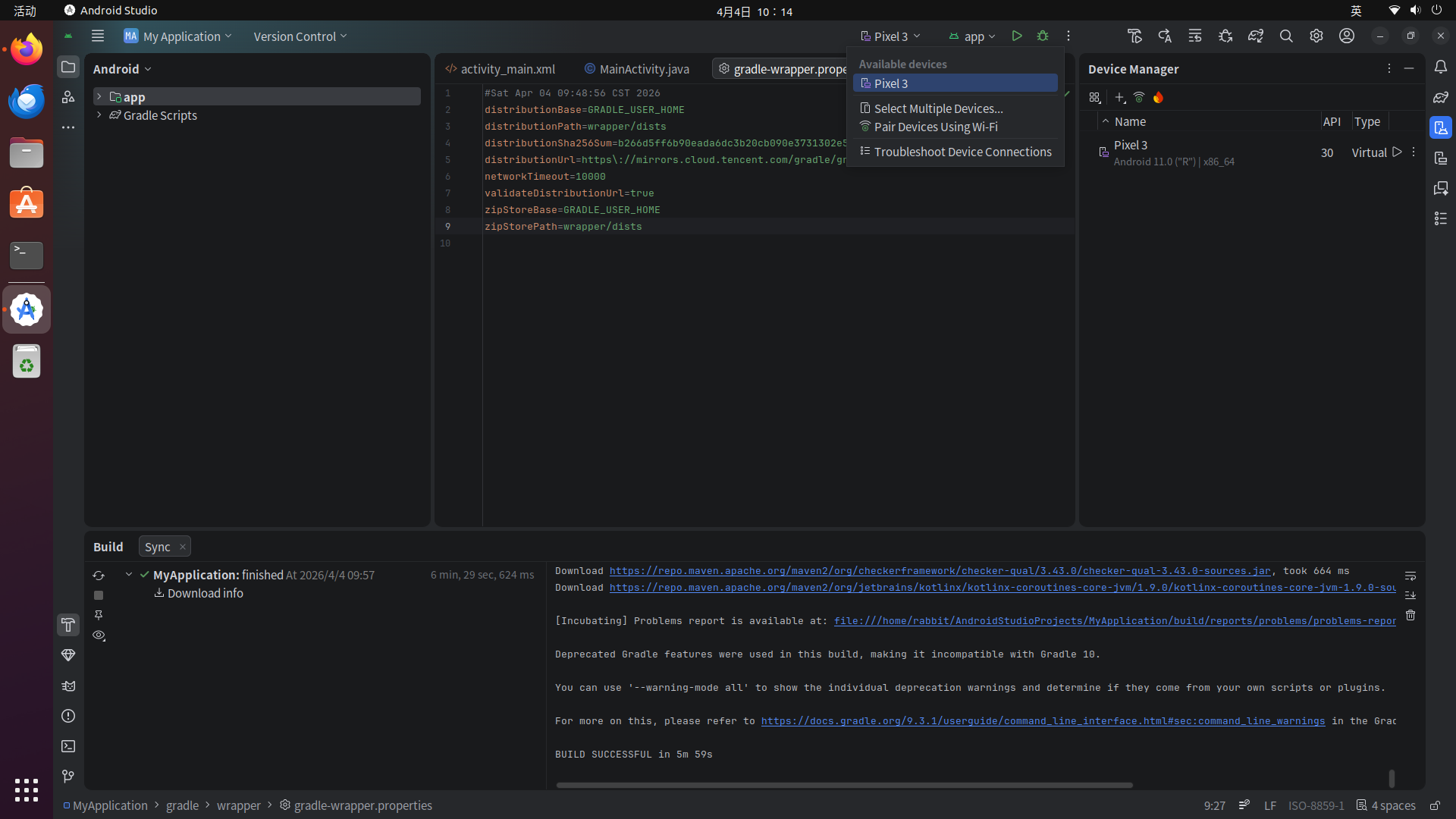Open Terminal tool window icon
The height and width of the screenshot is (819, 1456).
[68, 746]
